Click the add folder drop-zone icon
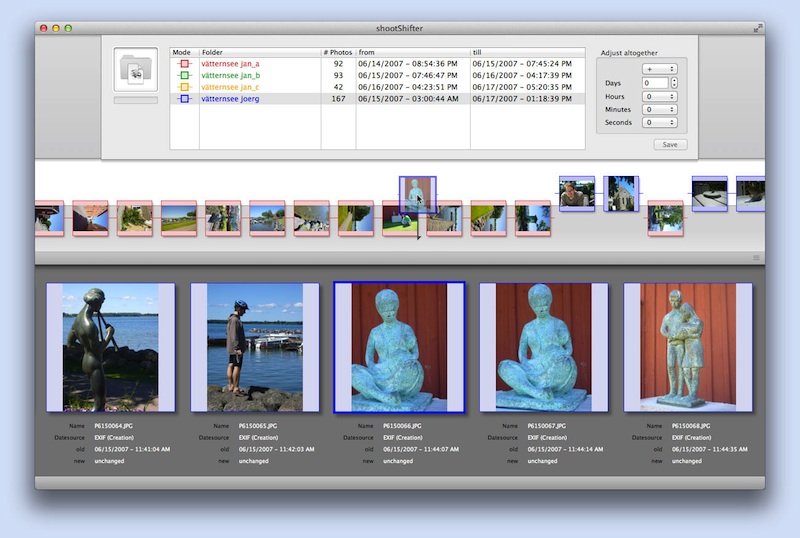The height and width of the screenshot is (538, 800). tap(135, 69)
